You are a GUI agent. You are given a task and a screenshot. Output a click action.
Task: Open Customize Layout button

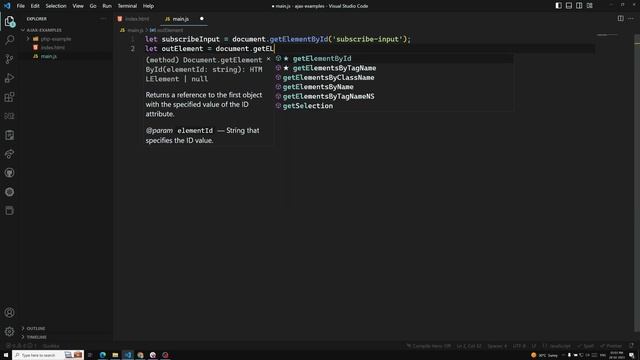590,6
